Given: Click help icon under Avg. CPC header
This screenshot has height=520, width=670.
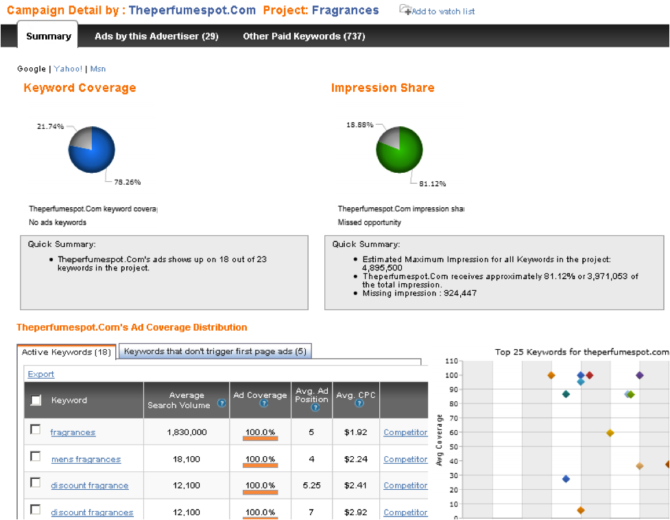Looking at the screenshot, I should [359, 403].
